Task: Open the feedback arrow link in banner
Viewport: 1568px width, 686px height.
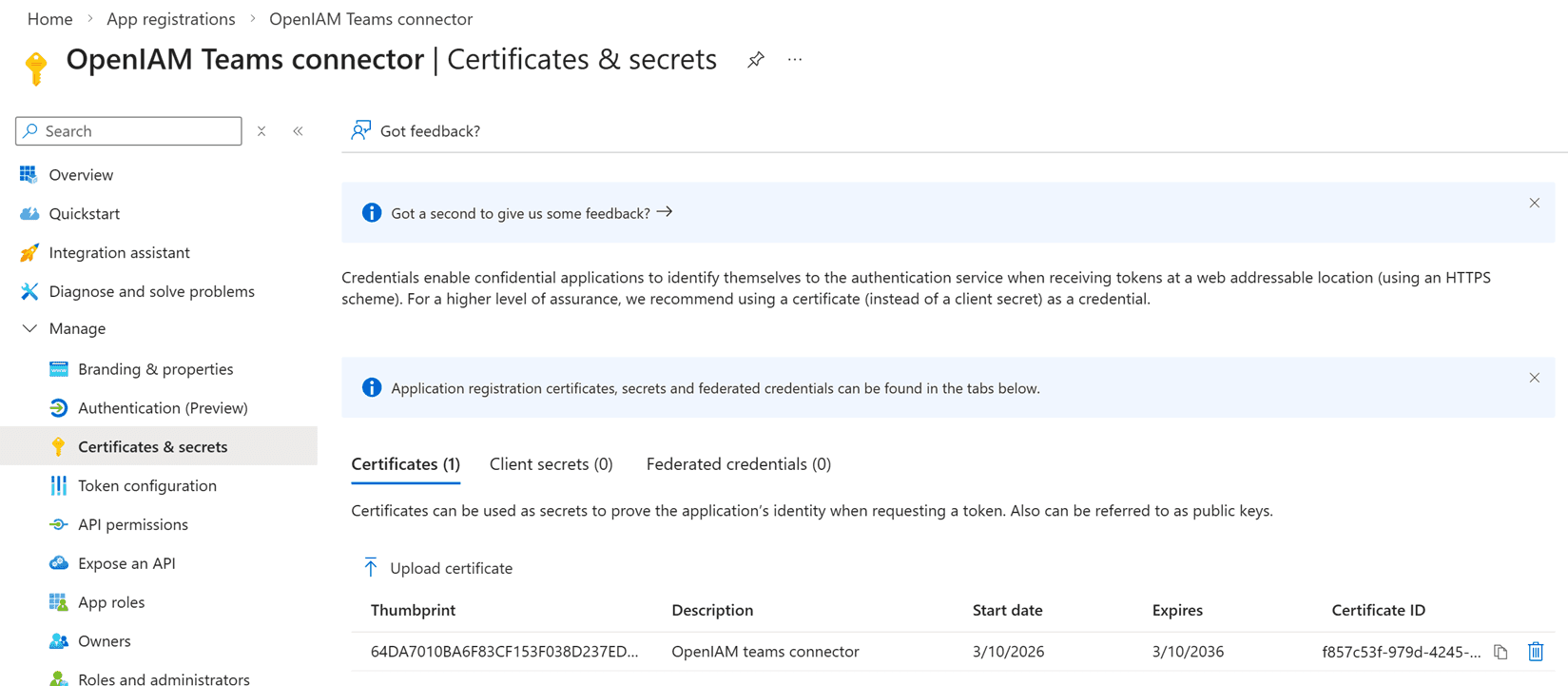Action: 665,212
